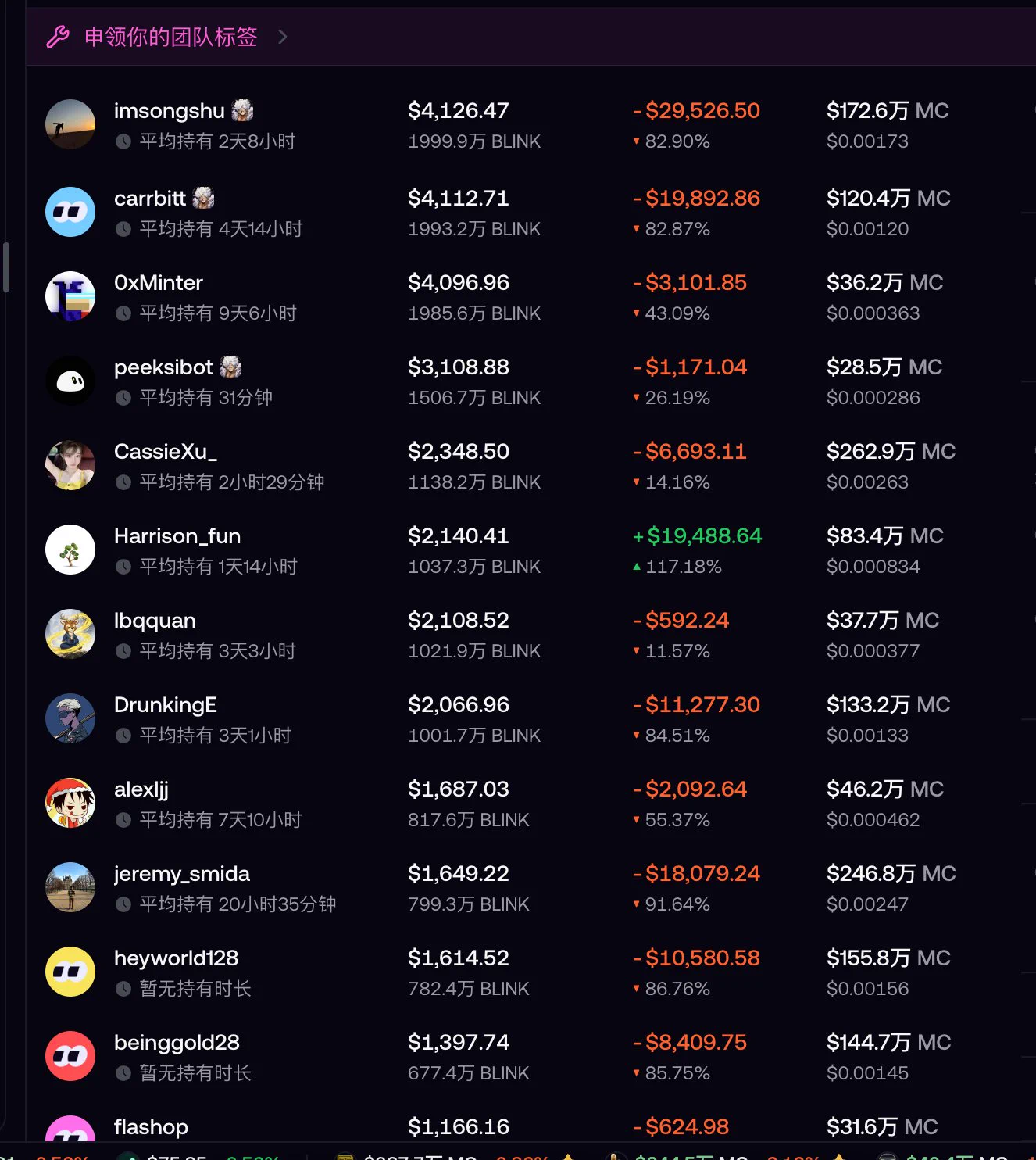Expand the 申领你的团队标签 chevron arrow
The image size is (1036, 1160).
(282, 37)
